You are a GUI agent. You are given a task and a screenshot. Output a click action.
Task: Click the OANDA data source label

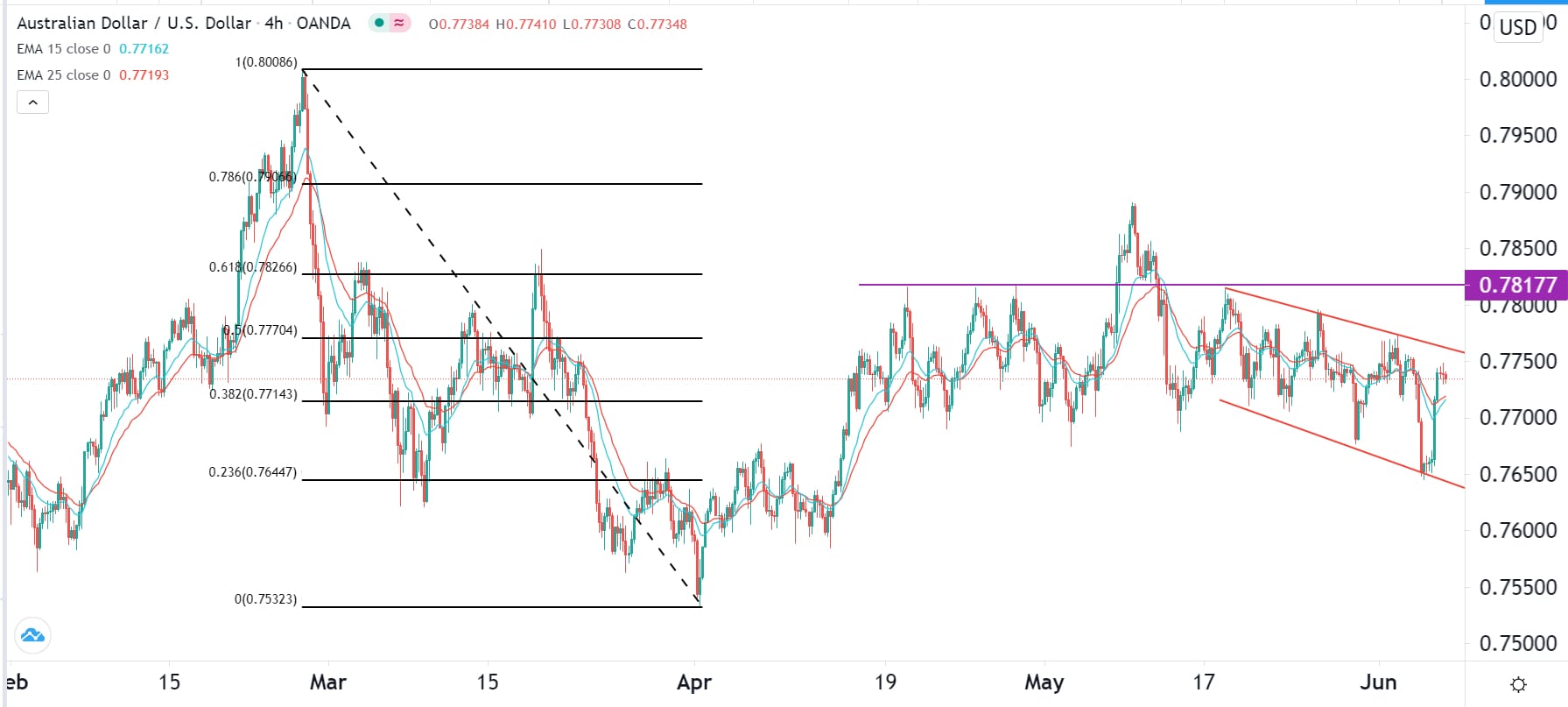click(323, 24)
